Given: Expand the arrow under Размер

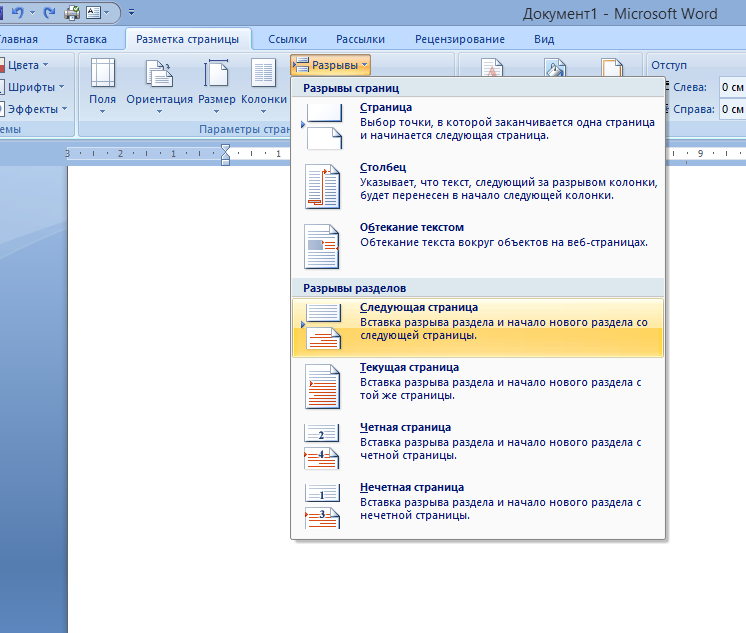Looking at the screenshot, I should point(216,112).
